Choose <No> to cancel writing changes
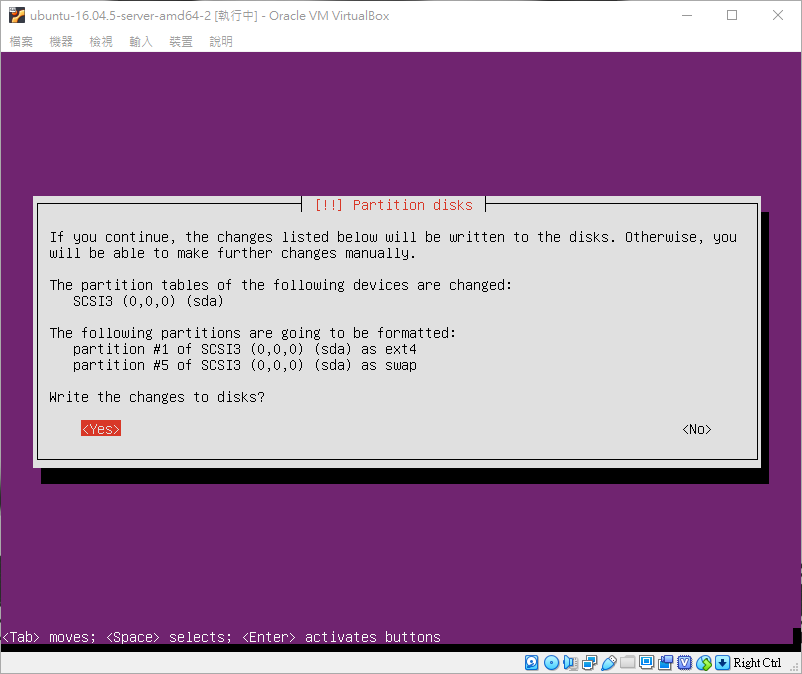Image resolution: width=802 pixels, height=674 pixels. [x=697, y=429]
